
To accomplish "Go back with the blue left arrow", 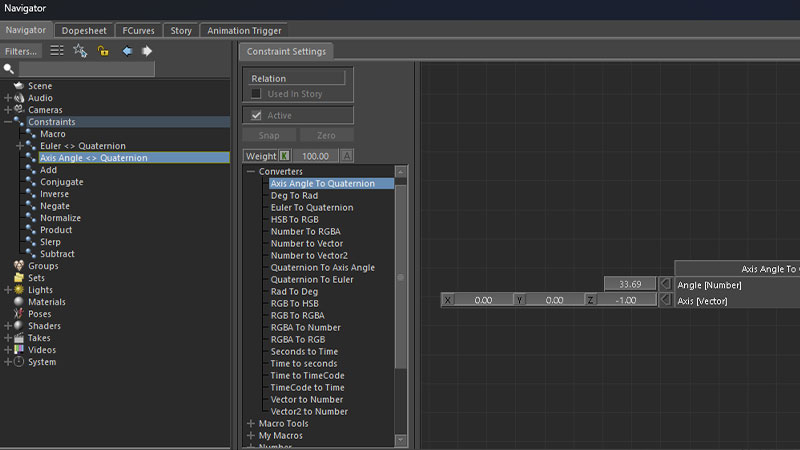I will (127, 51).
